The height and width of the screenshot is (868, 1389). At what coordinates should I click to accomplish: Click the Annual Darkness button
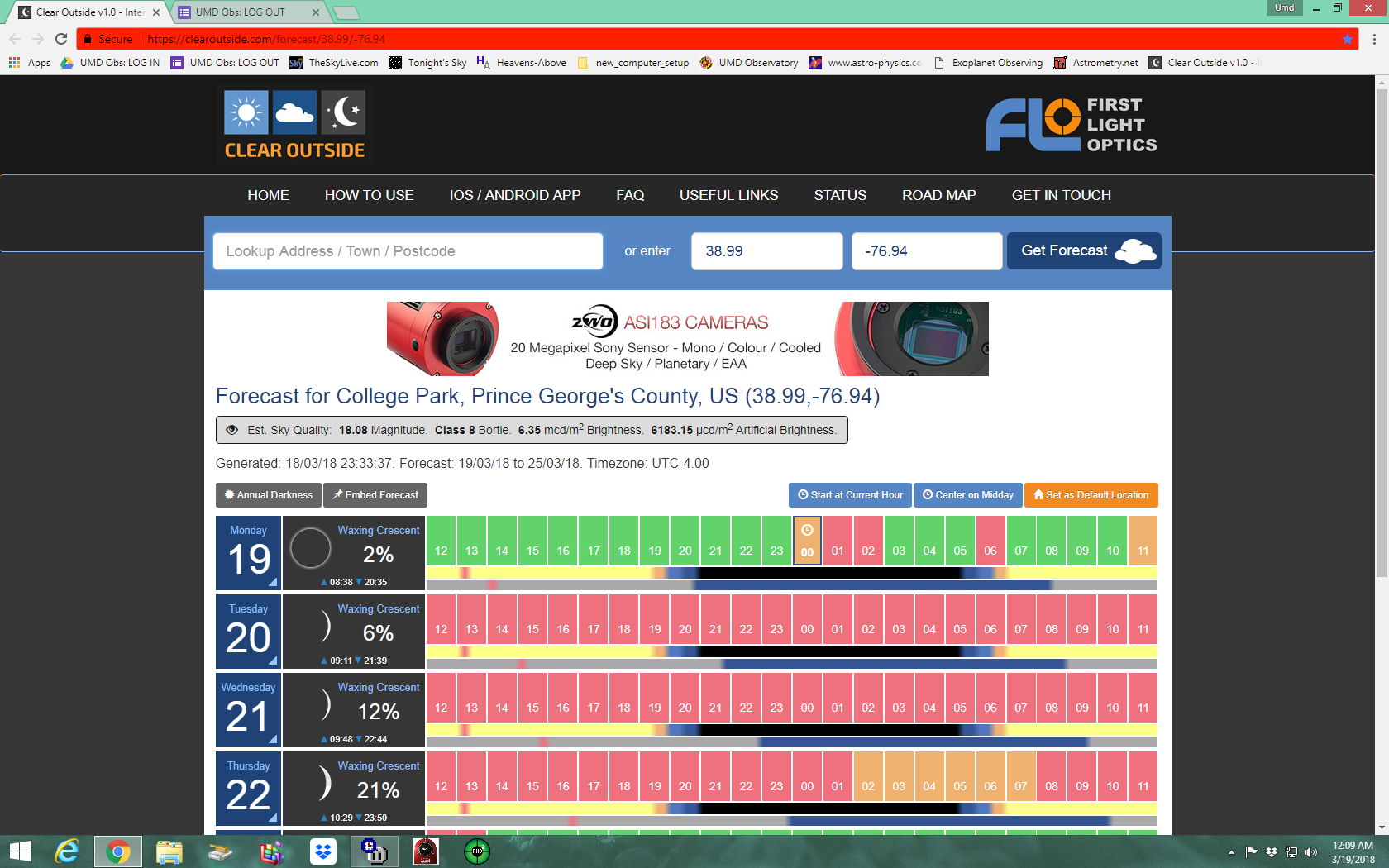coord(268,495)
